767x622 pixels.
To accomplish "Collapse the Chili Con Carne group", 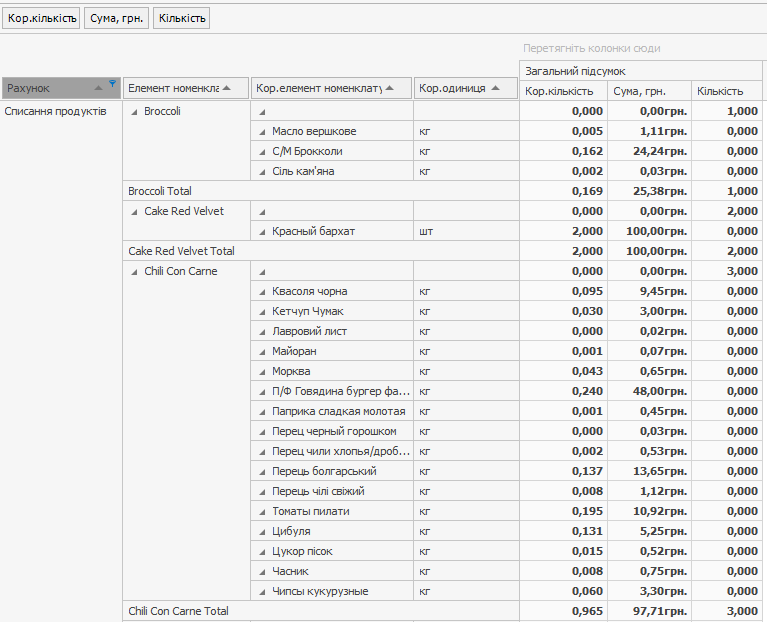I will click(134, 272).
